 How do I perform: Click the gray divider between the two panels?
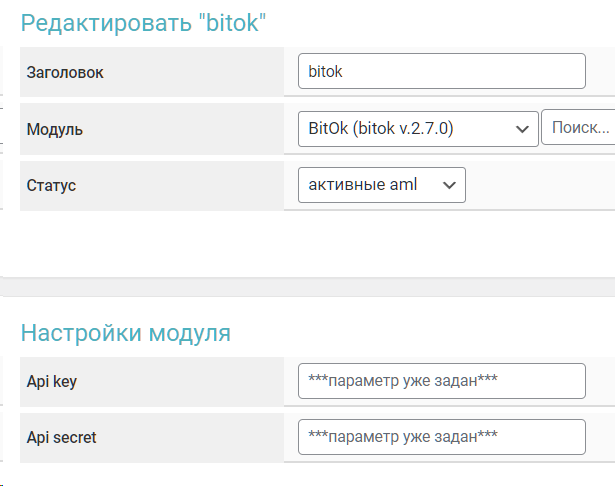click(x=300, y=287)
